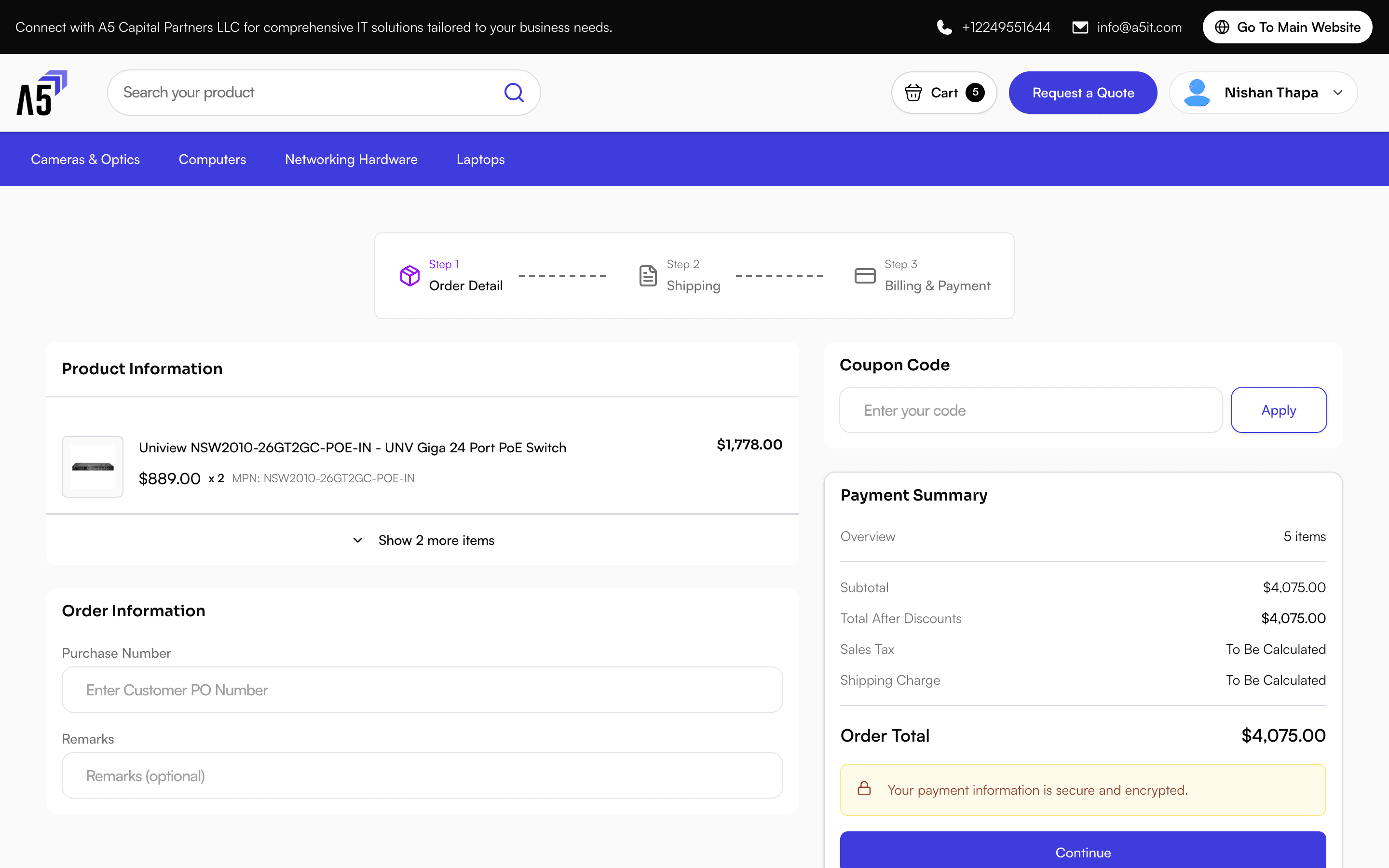Open the Networking Hardware menu

point(351,159)
